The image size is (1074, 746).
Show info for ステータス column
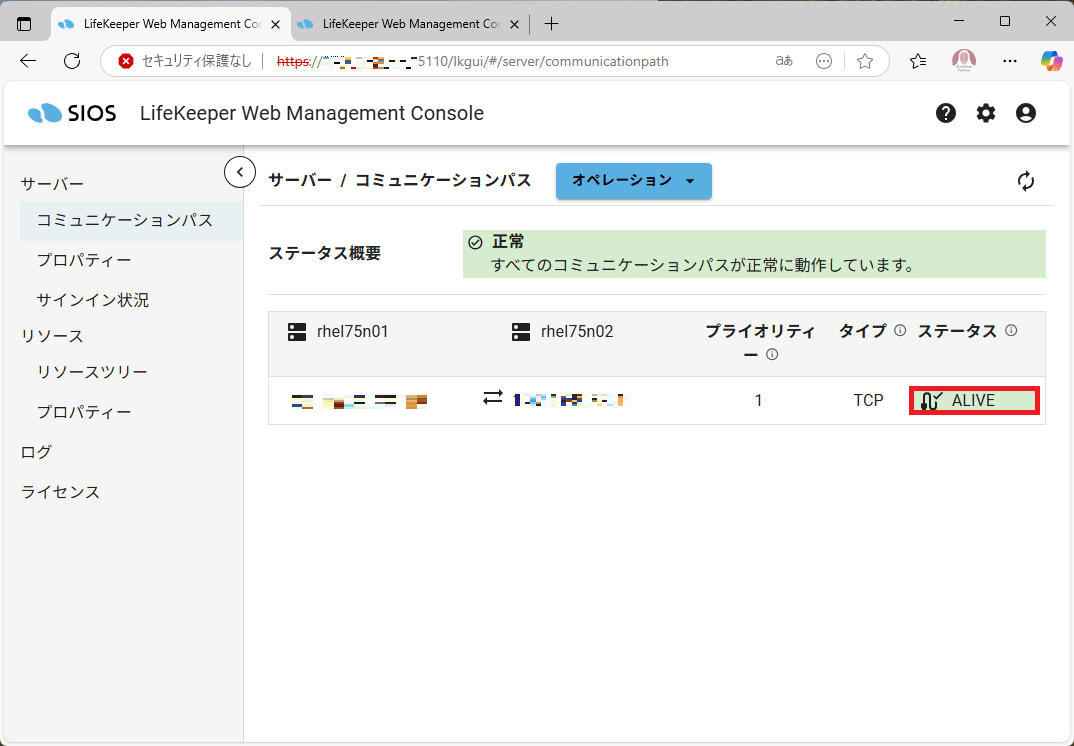point(1011,330)
